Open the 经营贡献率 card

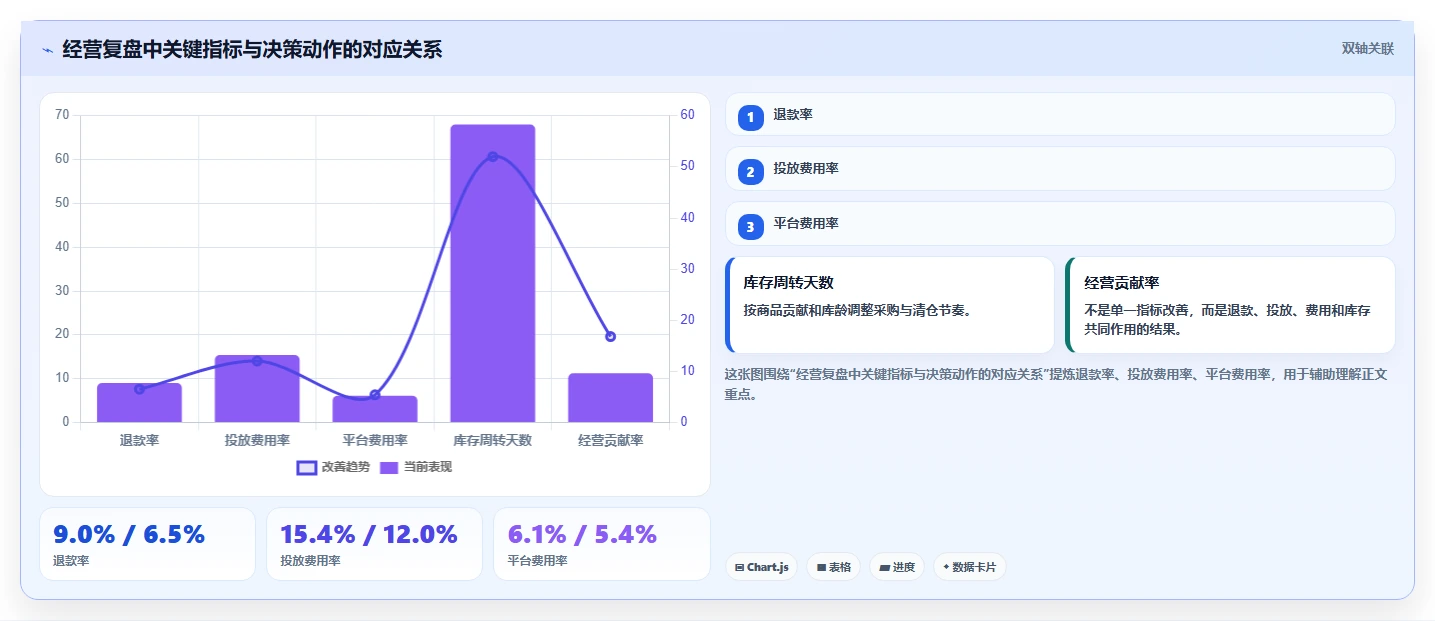1231,305
